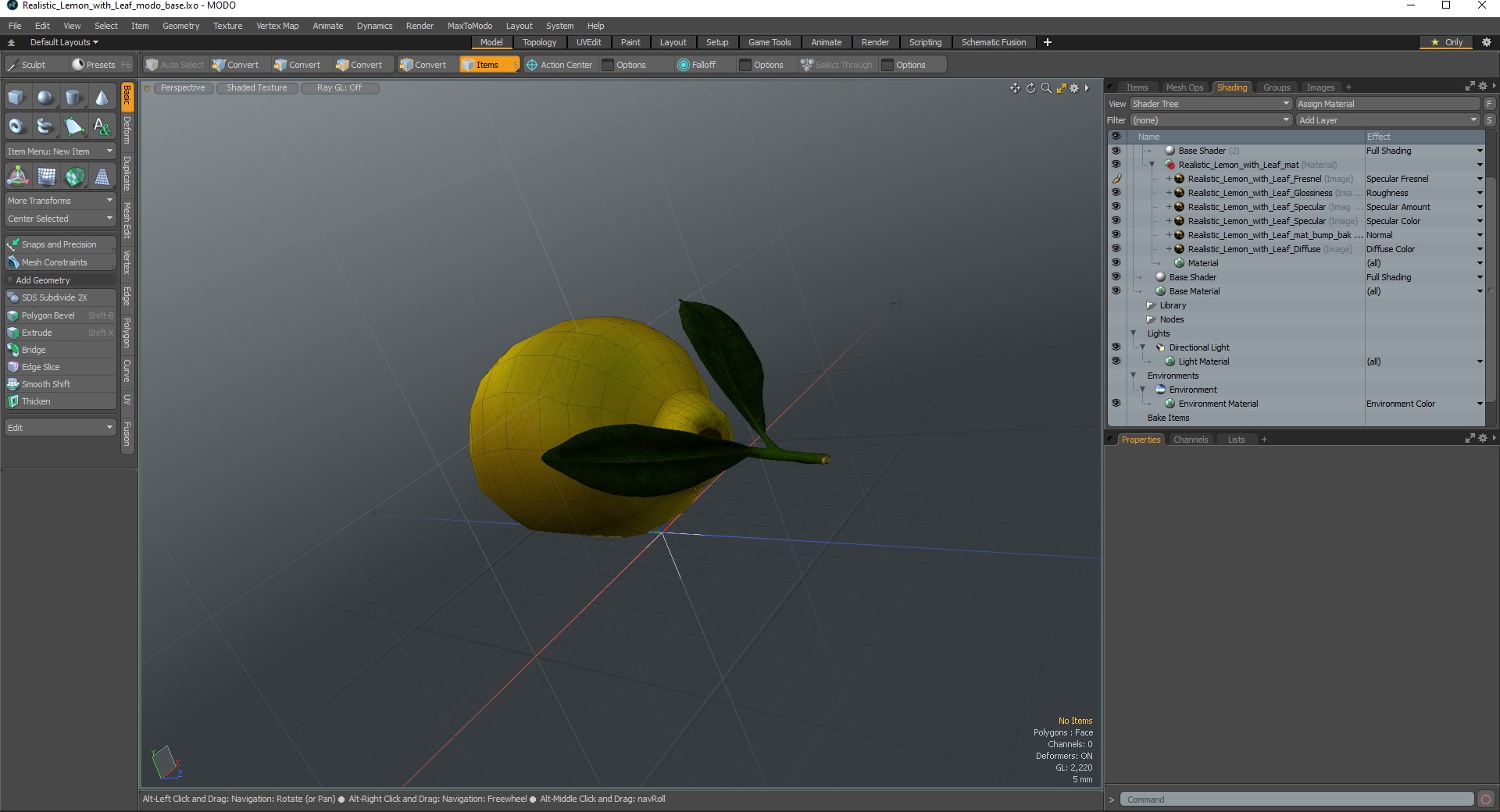Click the viewport pan (move) icon

click(x=1015, y=88)
